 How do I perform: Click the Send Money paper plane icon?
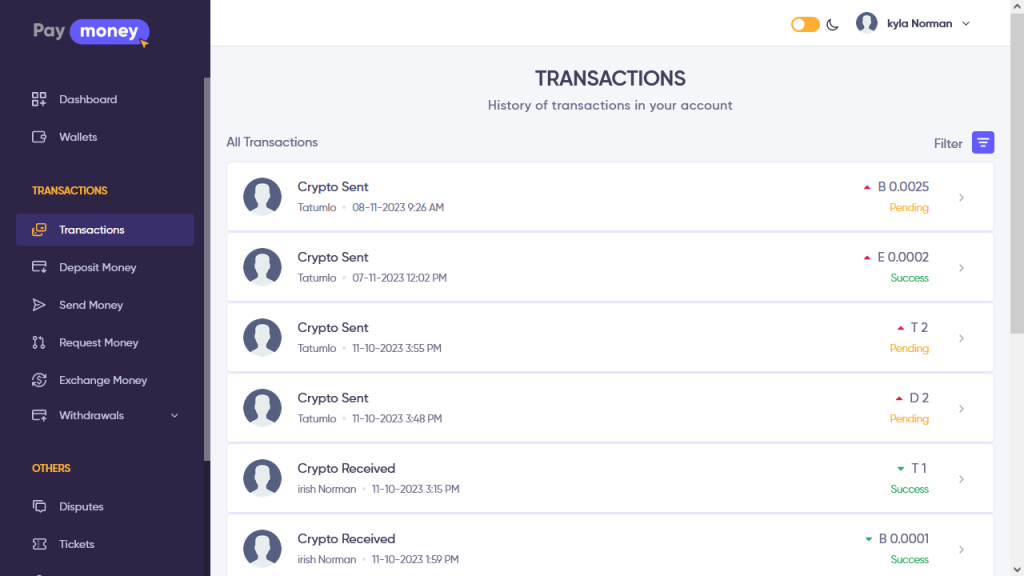click(39, 305)
